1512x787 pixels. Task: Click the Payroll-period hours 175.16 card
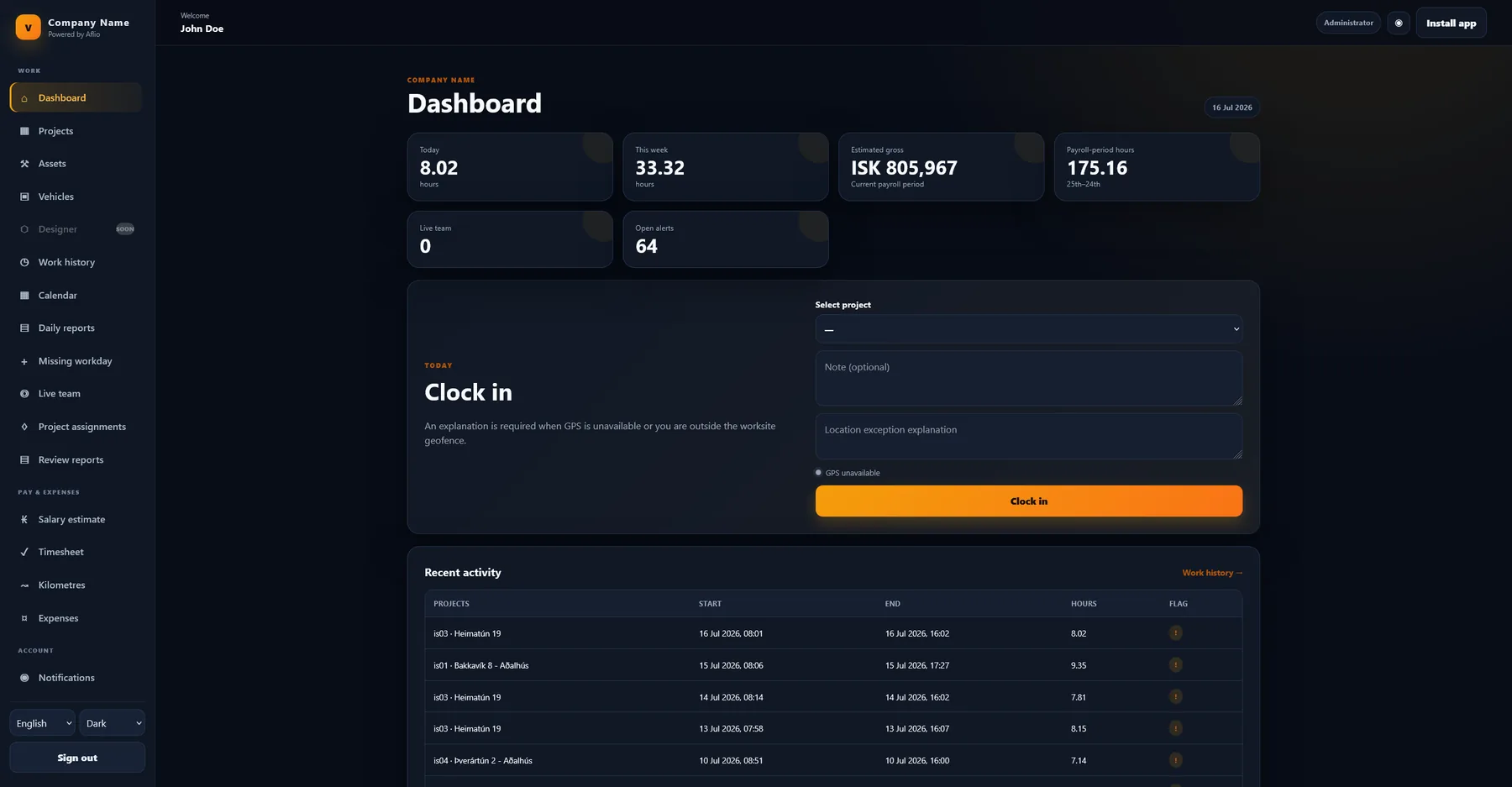coord(1157,166)
